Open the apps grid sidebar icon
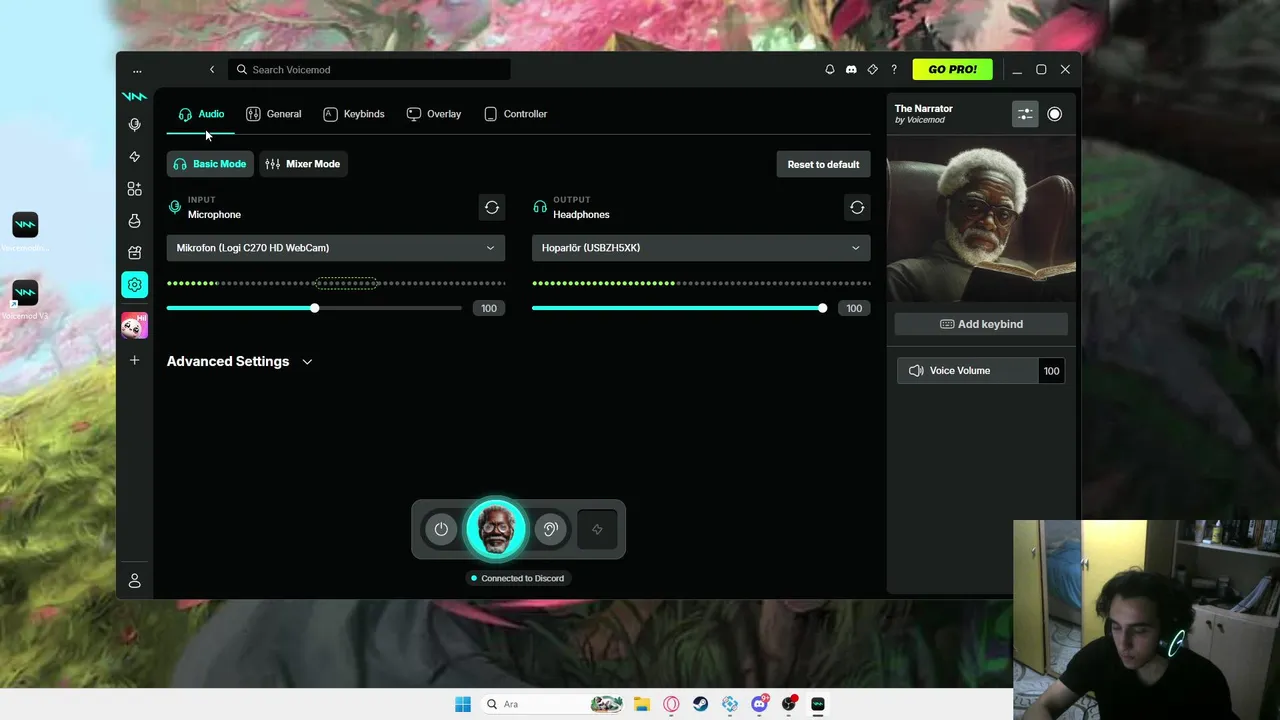The height and width of the screenshot is (720, 1280). (134, 189)
